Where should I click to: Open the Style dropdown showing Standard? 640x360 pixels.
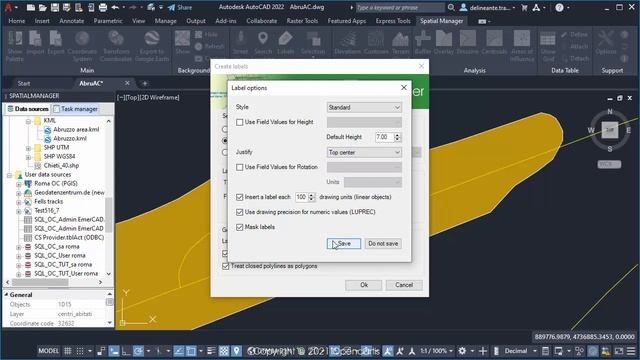point(364,107)
